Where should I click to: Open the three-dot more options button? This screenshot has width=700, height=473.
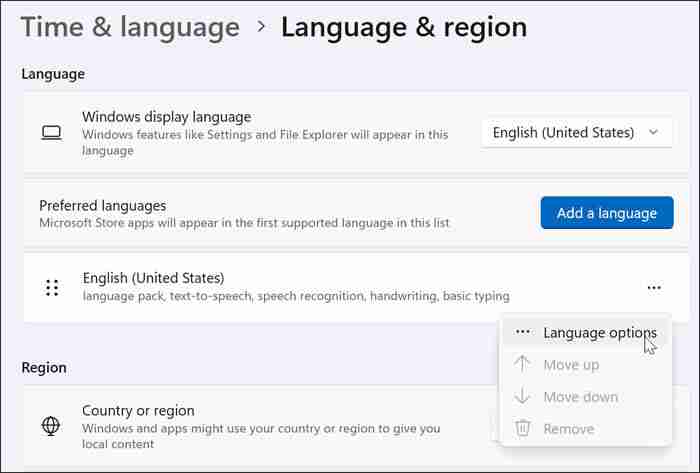[x=653, y=288]
